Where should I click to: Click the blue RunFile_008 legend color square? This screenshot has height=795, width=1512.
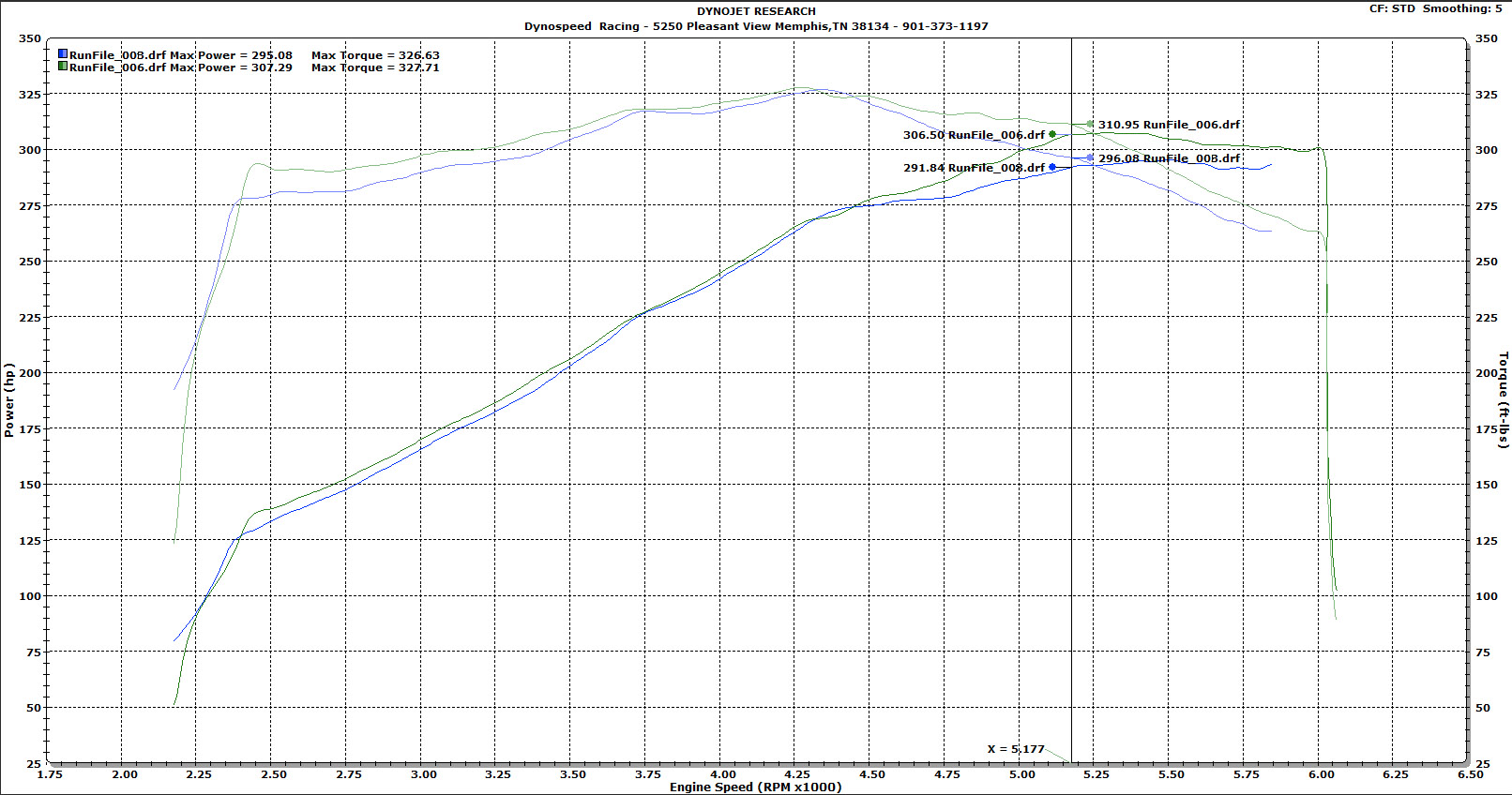coord(63,55)
